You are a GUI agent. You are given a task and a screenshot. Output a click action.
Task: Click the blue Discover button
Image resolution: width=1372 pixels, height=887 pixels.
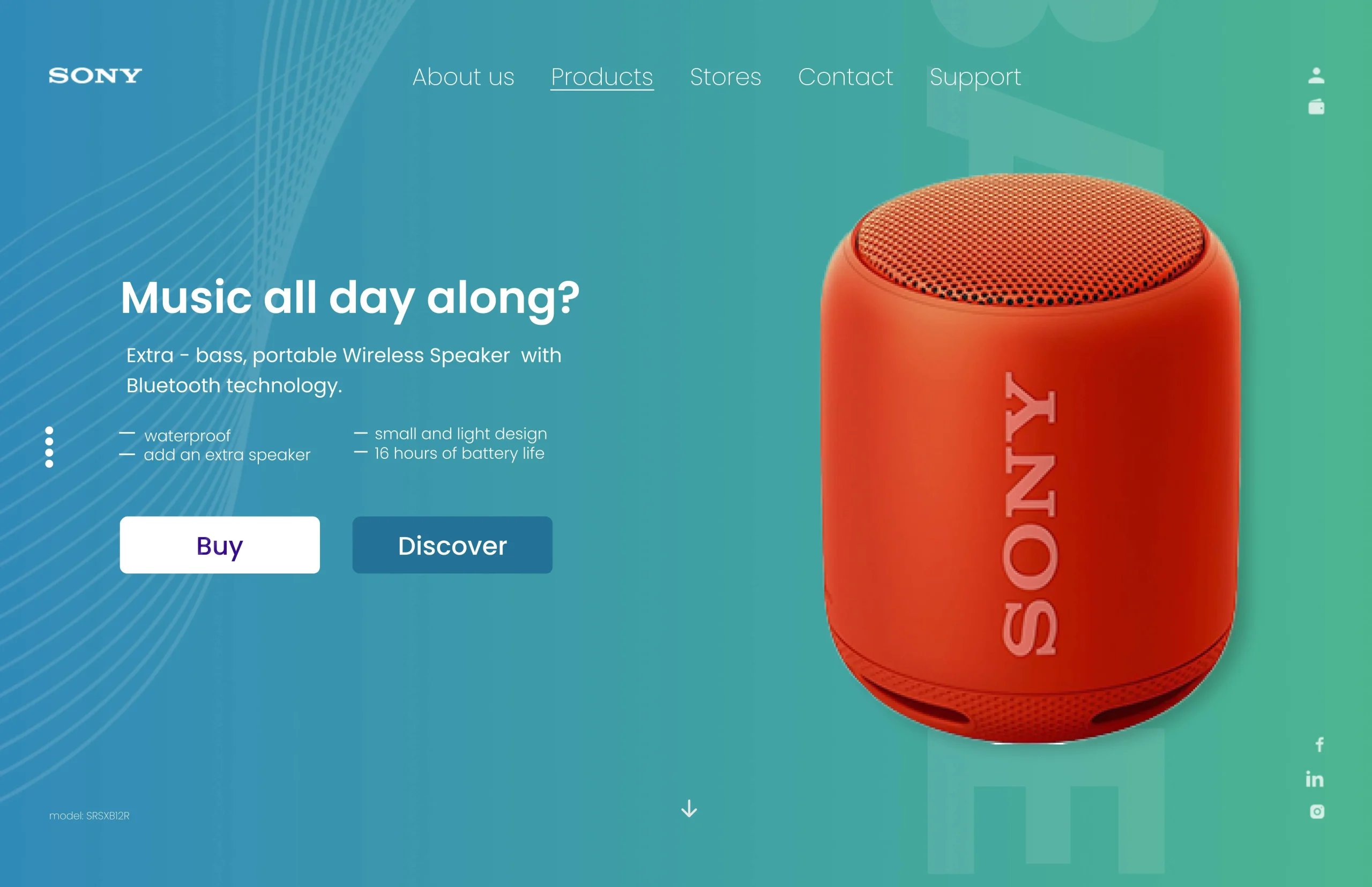[x=452, y=545]
